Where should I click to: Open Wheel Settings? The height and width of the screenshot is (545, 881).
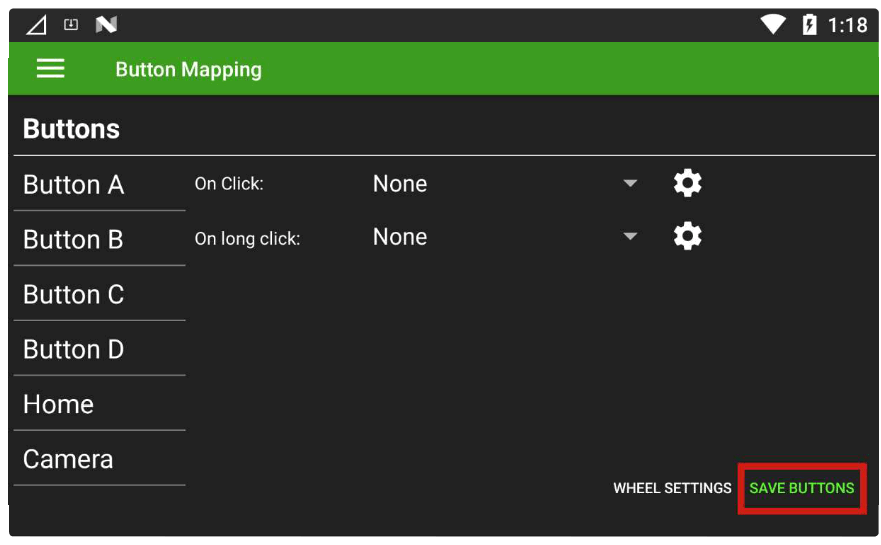672,488
